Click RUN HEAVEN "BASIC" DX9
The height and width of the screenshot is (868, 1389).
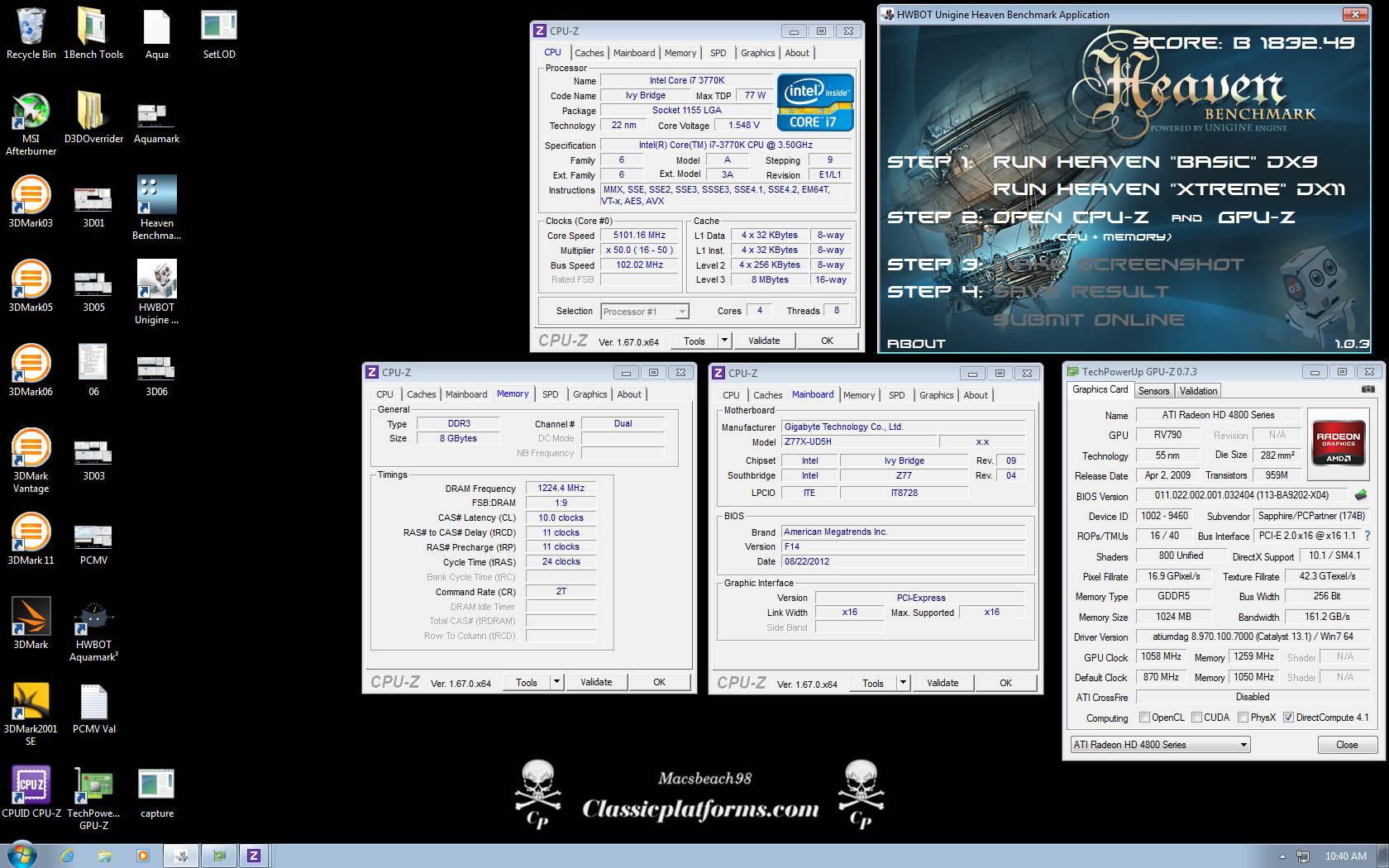click(x=1155, y=162)
